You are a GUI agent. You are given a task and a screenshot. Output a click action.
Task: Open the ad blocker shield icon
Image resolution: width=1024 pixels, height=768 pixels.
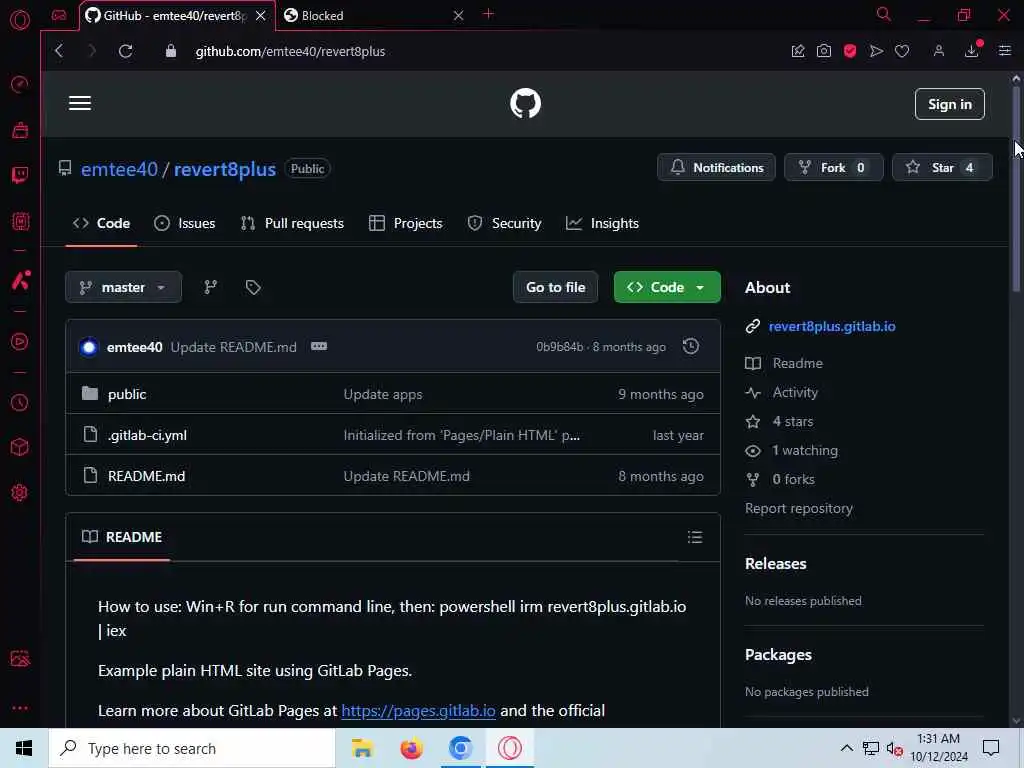pyautogui.click(x=850, y=51)
